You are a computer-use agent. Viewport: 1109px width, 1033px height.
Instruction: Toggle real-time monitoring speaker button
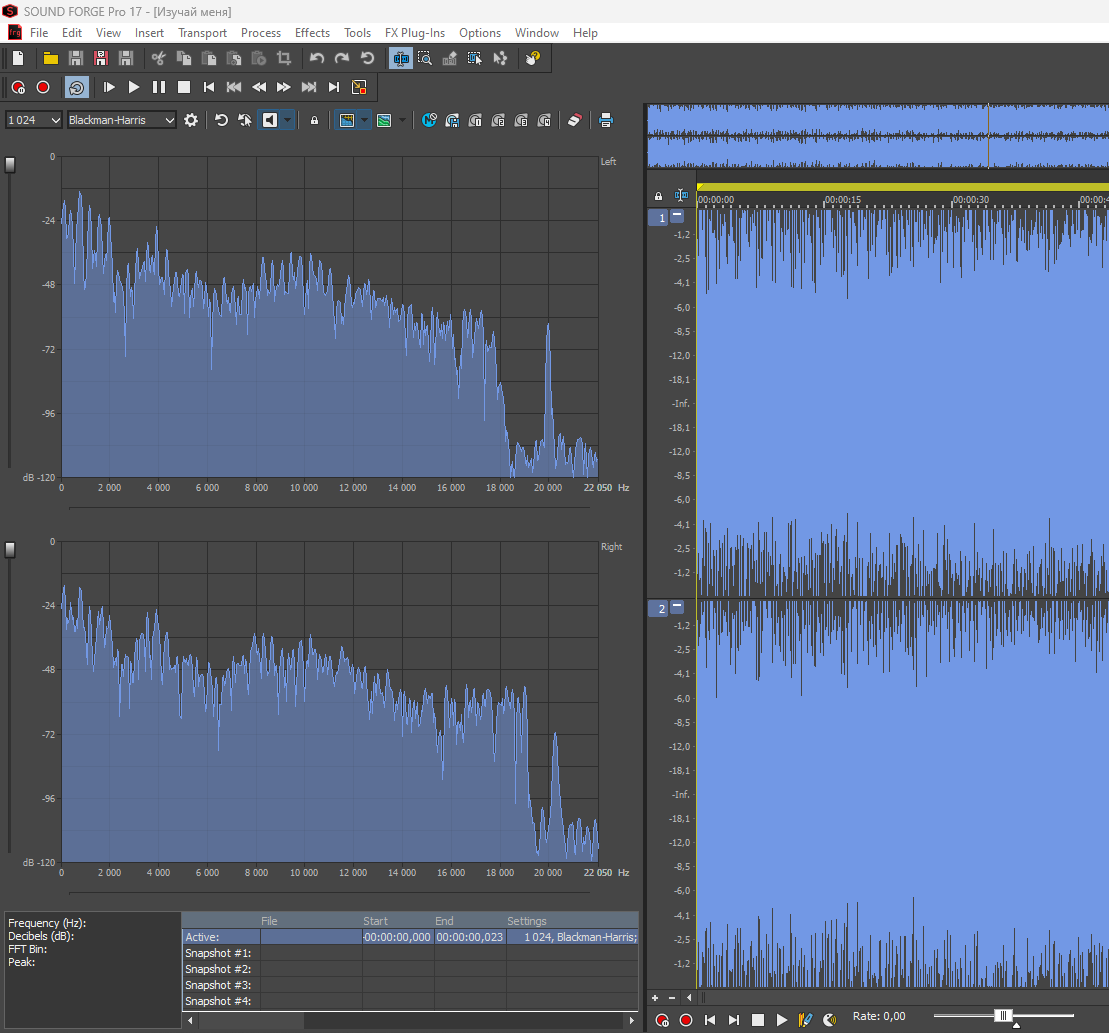pos(269,120)
